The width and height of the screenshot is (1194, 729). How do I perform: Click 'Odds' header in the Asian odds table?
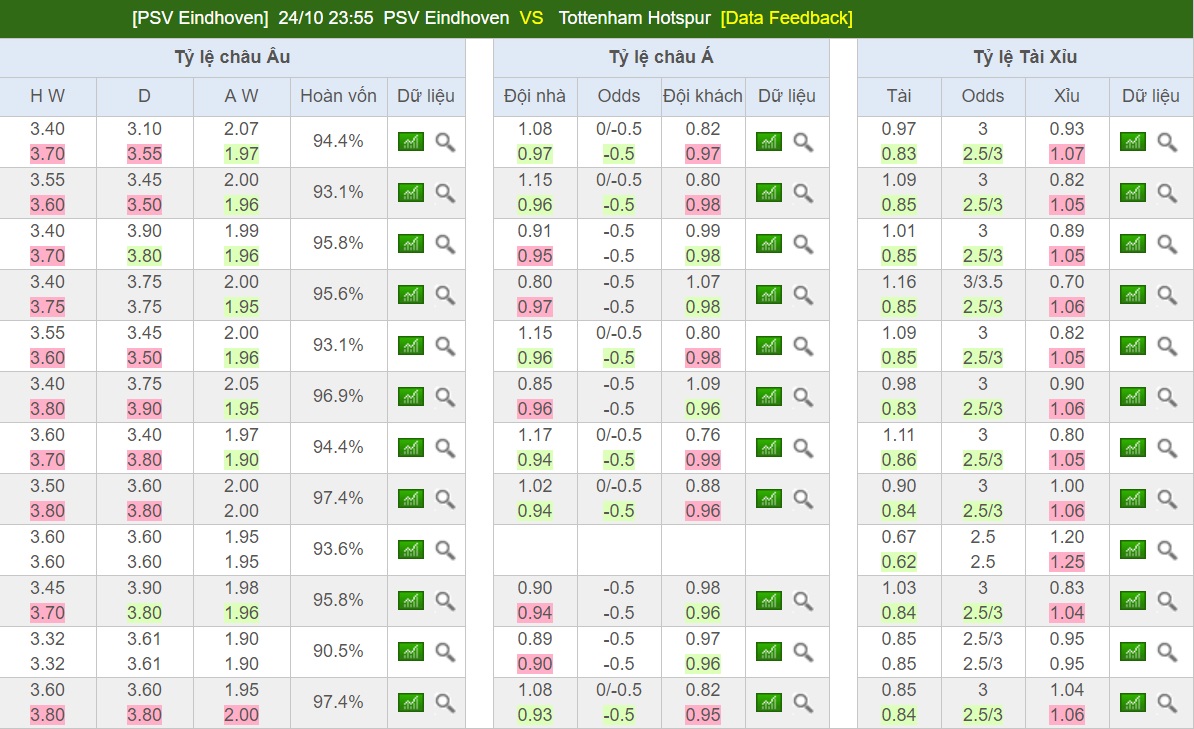tap(618, 96)
